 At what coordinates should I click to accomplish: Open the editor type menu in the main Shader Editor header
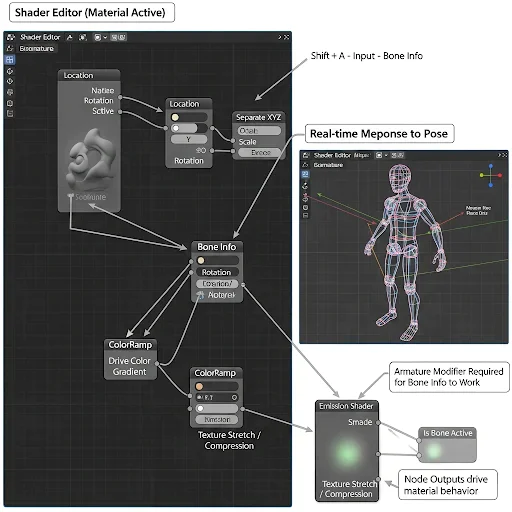pyautogui.click(x=11, y=37)
